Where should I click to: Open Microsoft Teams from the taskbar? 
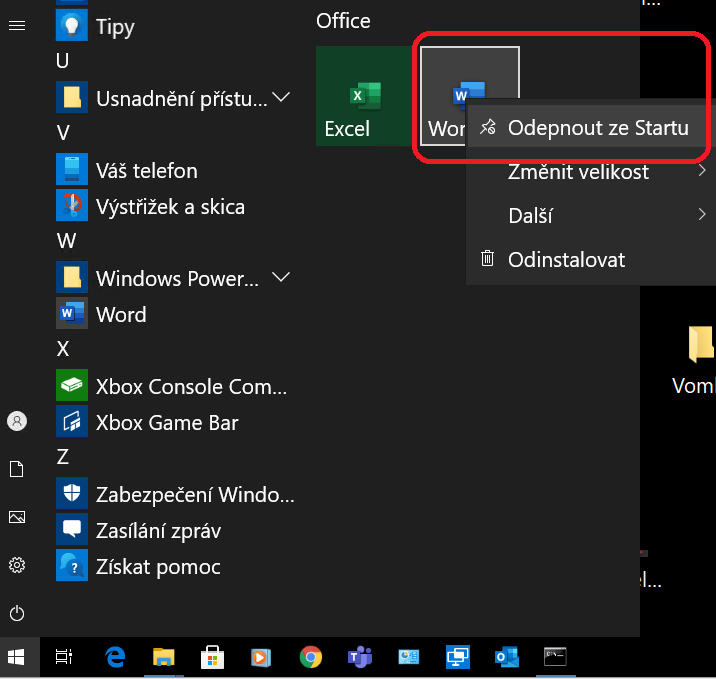click(360, 657)
